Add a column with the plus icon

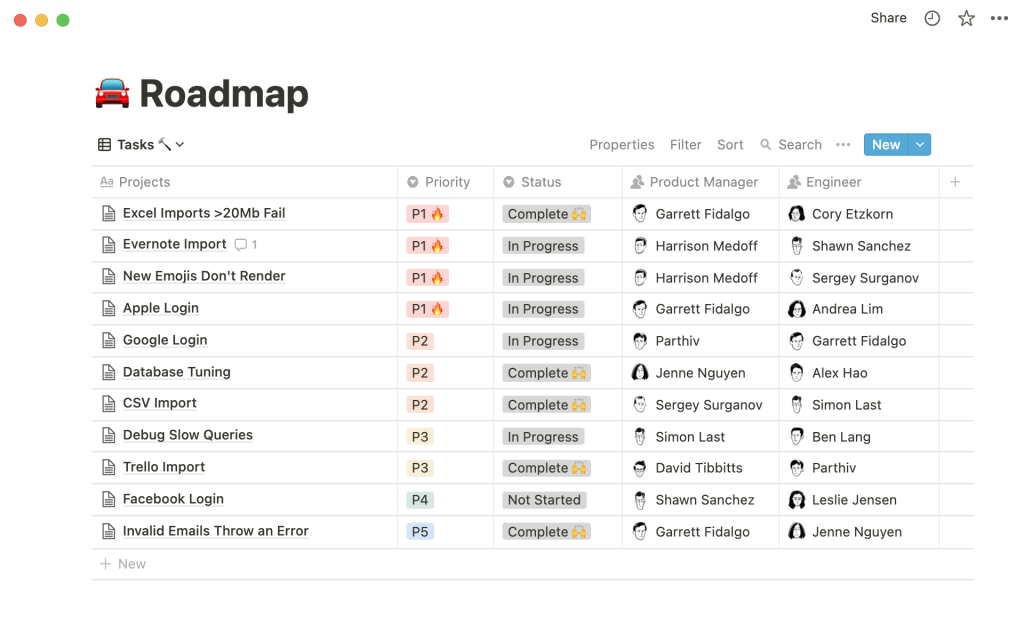pyautogui.click(x=955, y=182)
